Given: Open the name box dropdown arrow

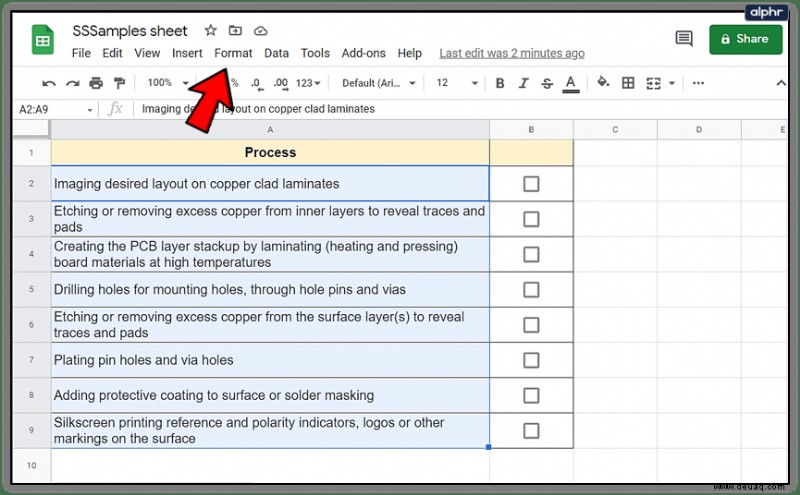Looking at the screenshot, I should [x=90, y=110].
